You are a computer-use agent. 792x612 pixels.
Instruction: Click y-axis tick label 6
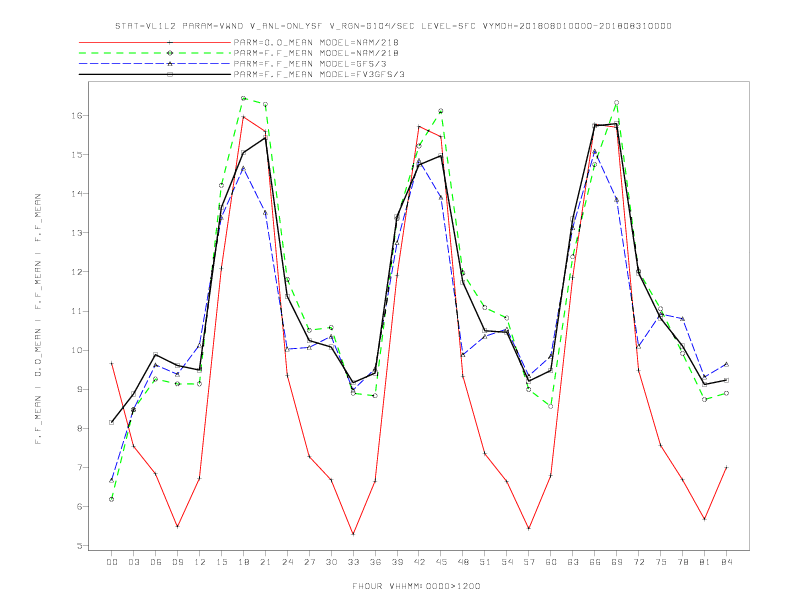tap(79, 506)
